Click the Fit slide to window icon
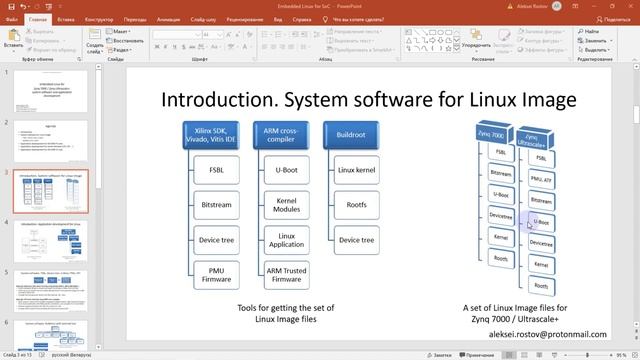This screenshot has width=640, height=360. (635, 355)
